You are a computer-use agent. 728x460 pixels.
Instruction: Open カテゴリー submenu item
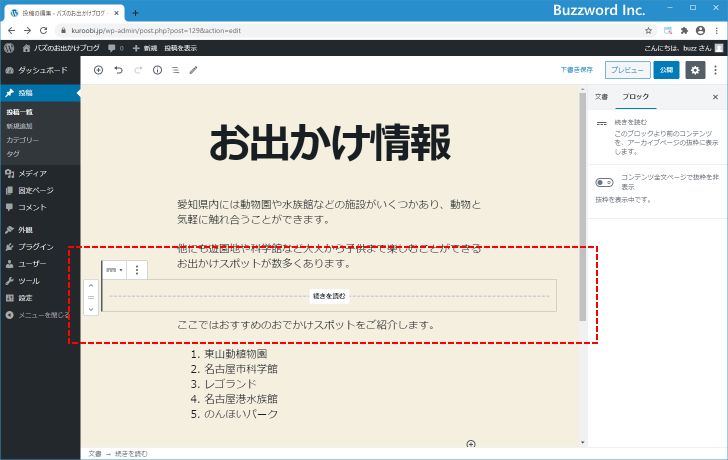(22, 140)
